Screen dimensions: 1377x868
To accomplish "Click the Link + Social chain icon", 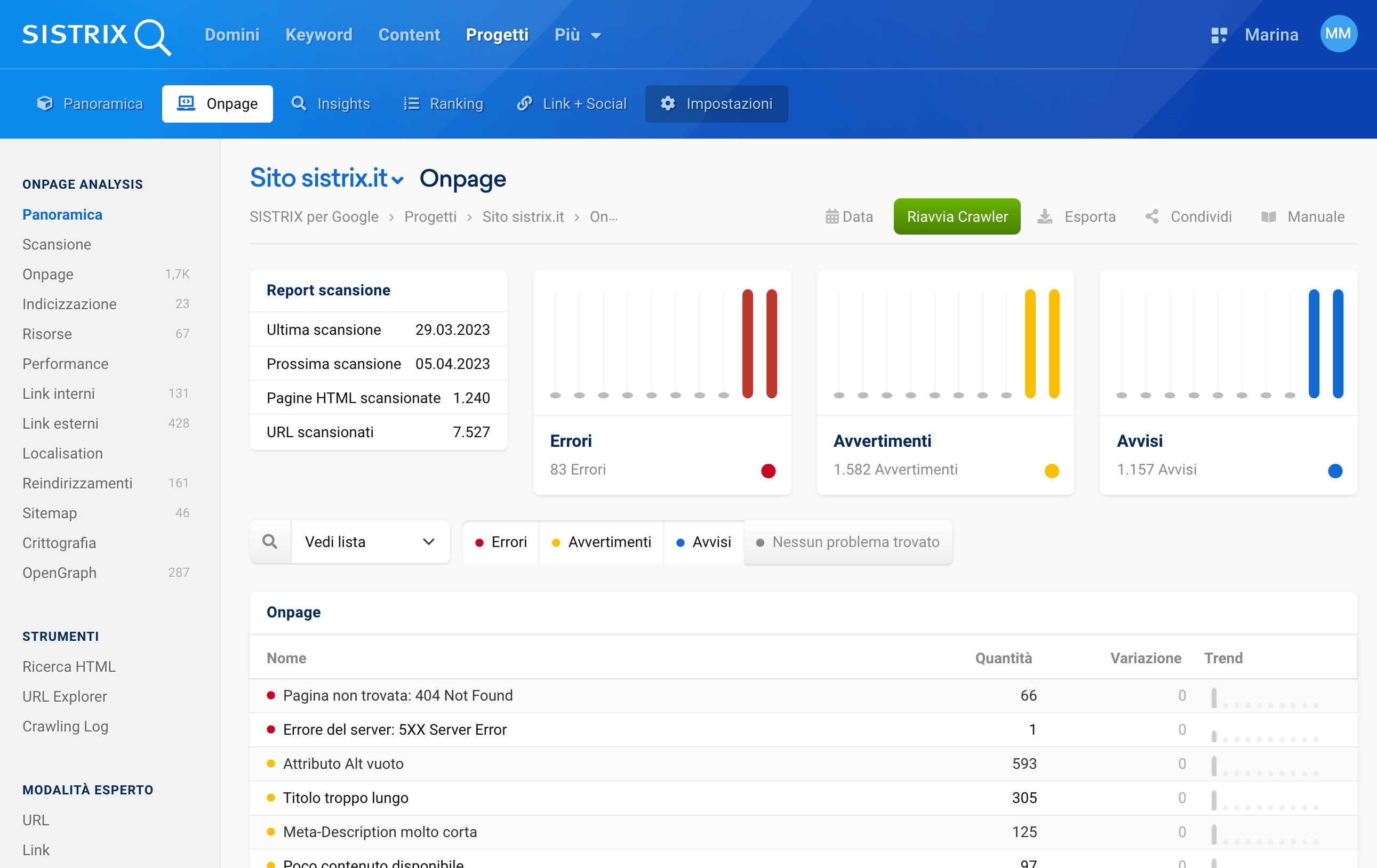I will [x=524, y=103].
